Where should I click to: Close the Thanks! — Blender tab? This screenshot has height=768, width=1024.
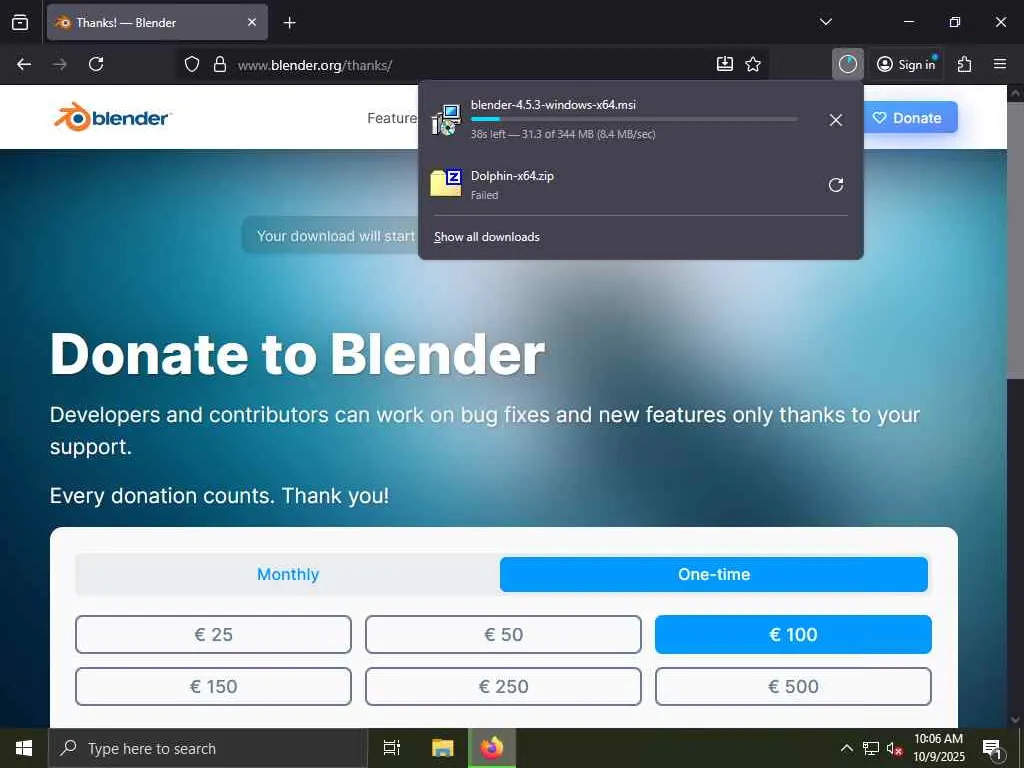coord(252,22)
